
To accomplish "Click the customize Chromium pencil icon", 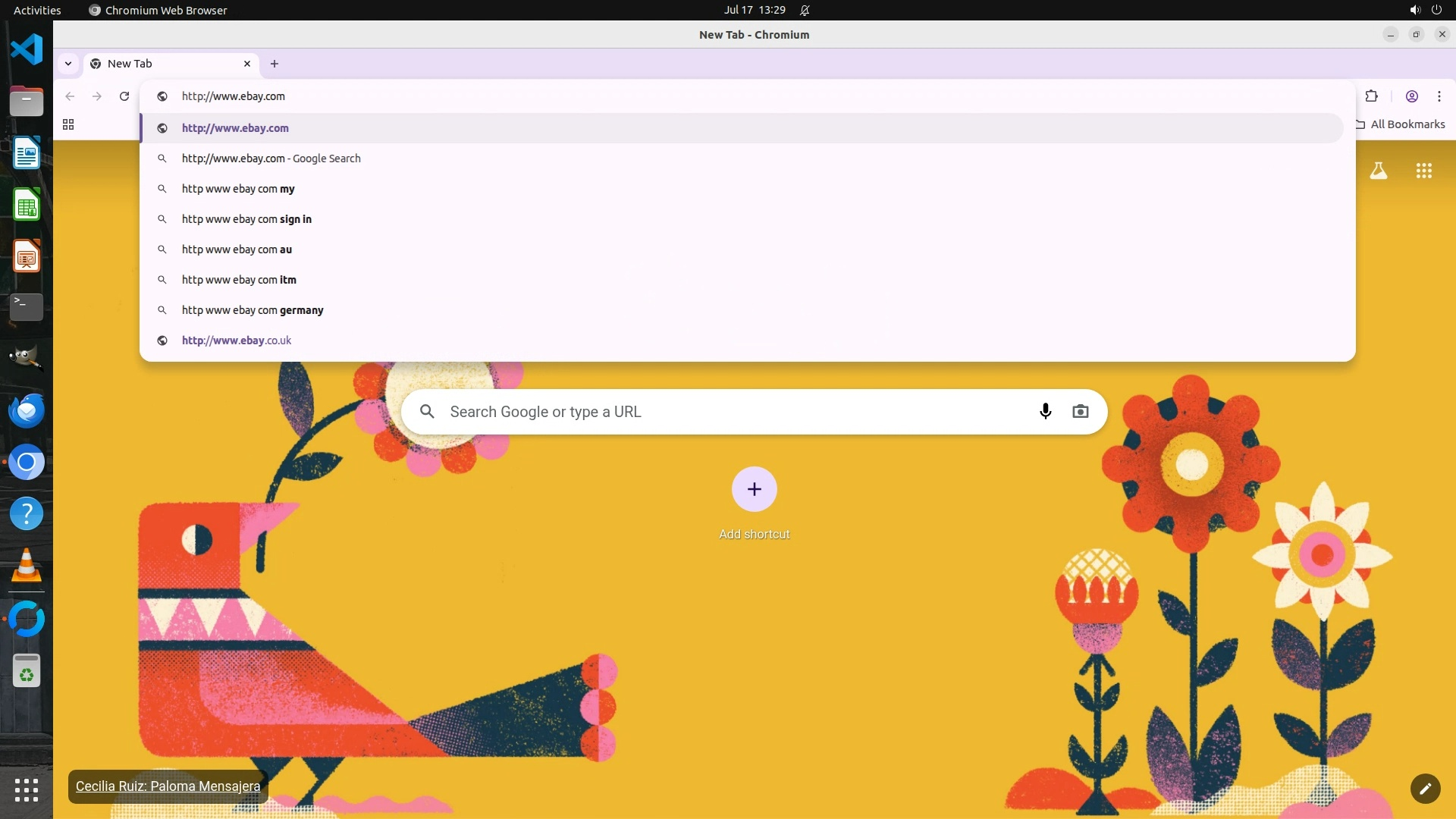I will [x=1425, y=789].
